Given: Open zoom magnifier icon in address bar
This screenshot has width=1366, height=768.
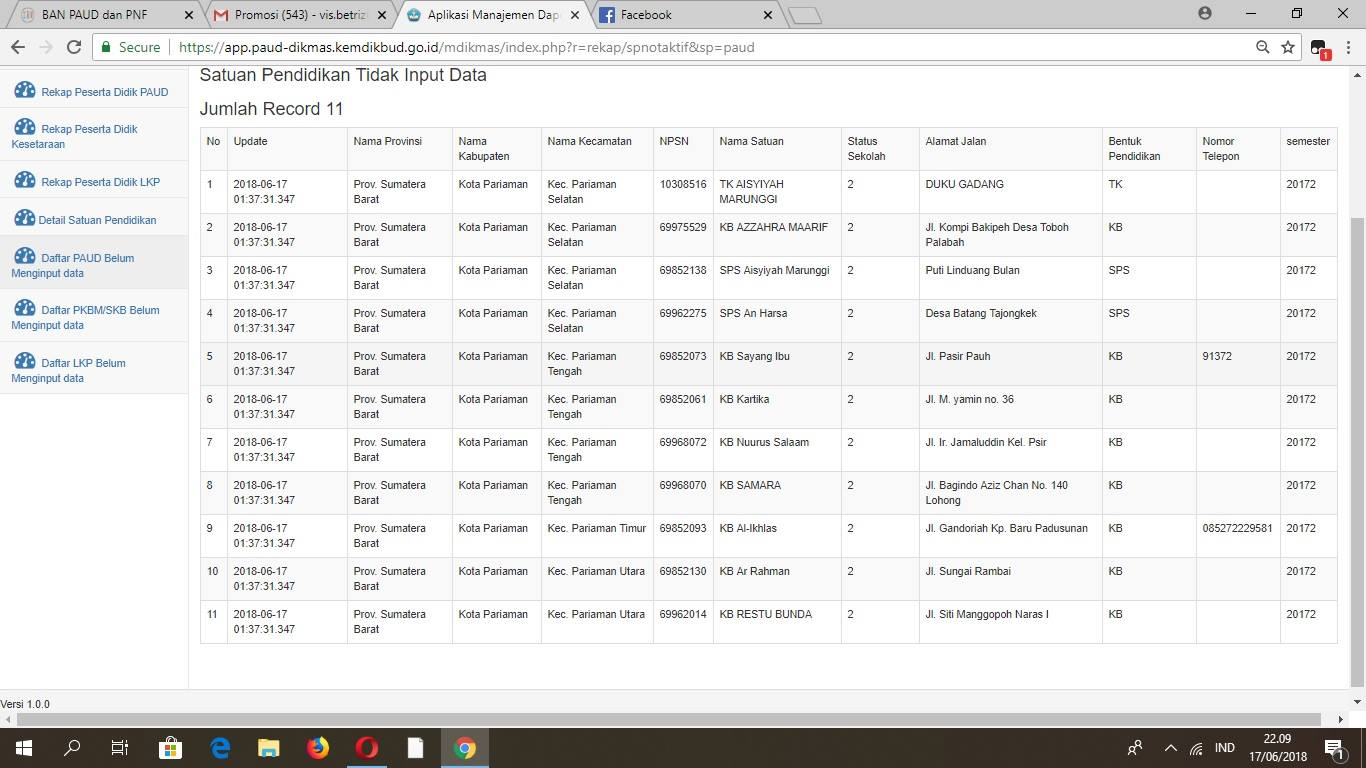Looking at the screenshot, I should click(1263, 47).
